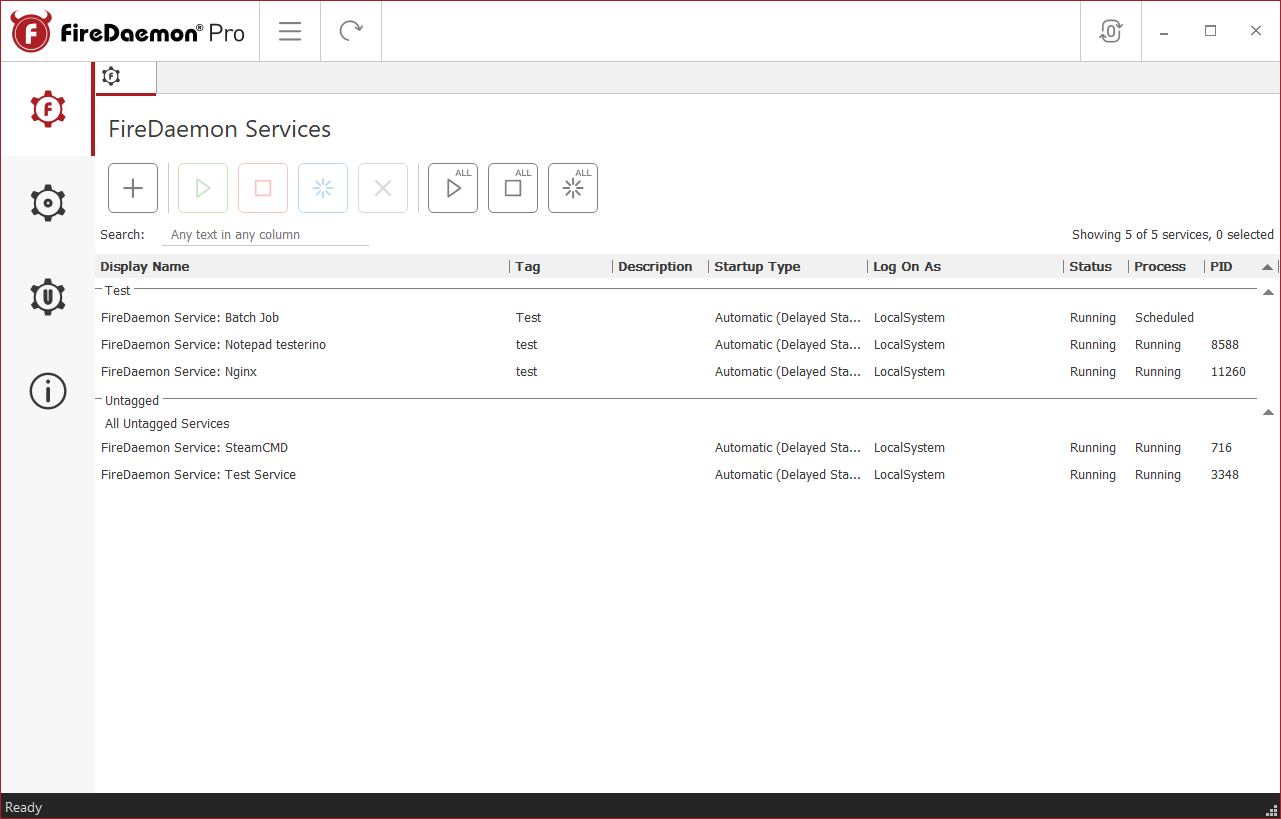Click the Tag cell of the Batch Job row
This screenshot has width=1281, height=819.
pyautogui.click(x=528, y=318)
